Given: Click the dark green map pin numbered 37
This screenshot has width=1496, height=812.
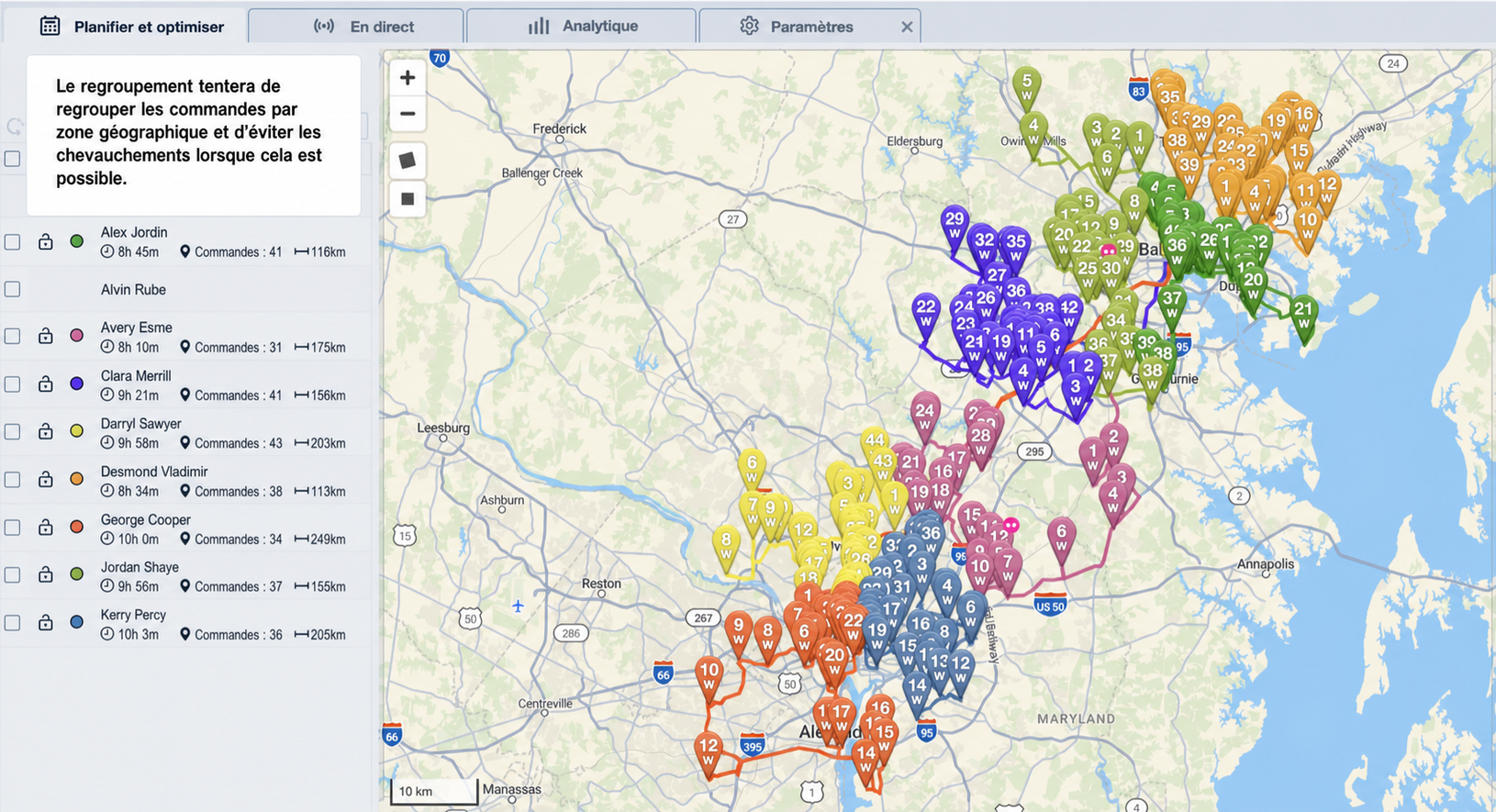Looking at the screenshot, I should pos(1172,305).
